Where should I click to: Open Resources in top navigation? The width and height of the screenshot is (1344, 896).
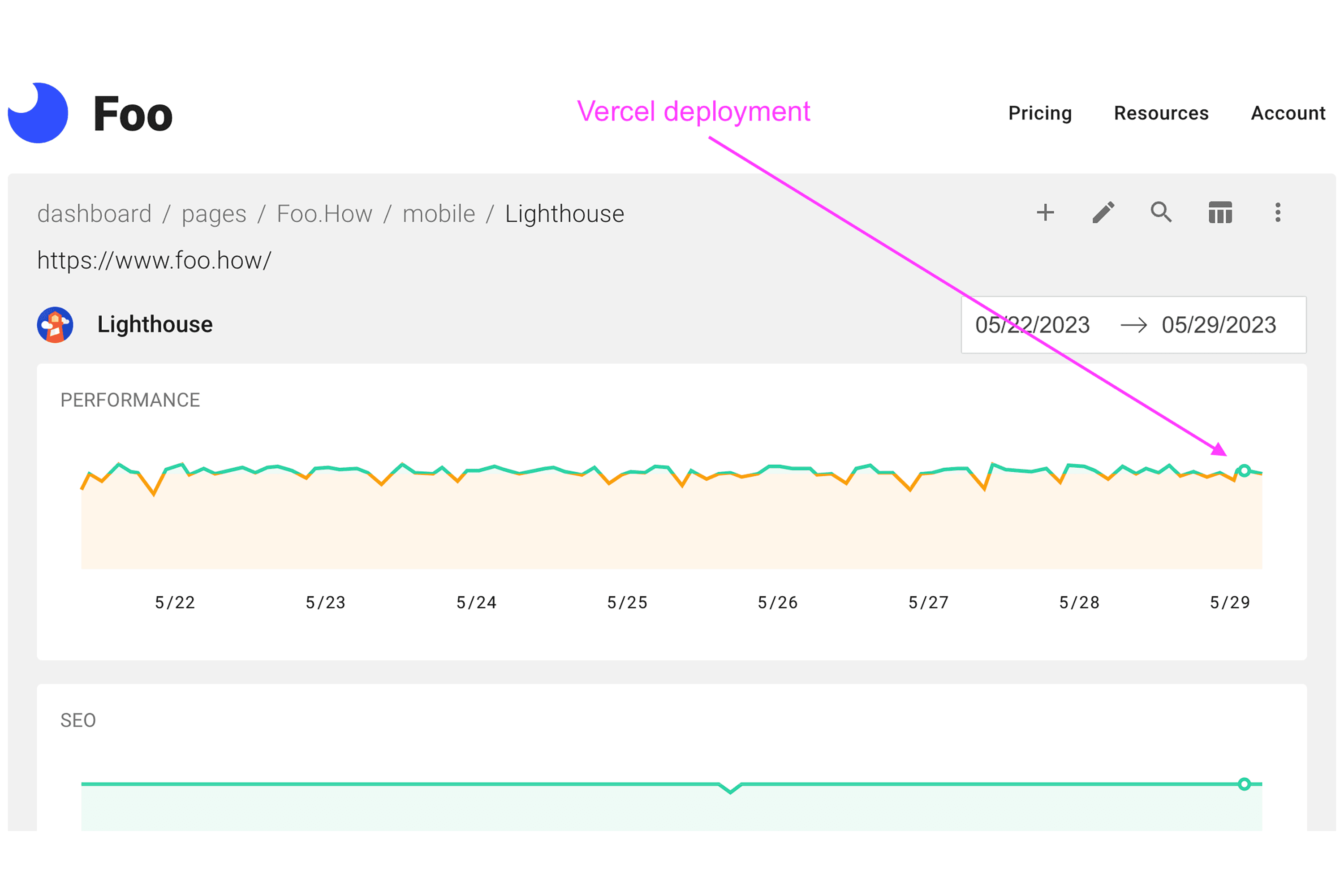tap(1161, 113)
